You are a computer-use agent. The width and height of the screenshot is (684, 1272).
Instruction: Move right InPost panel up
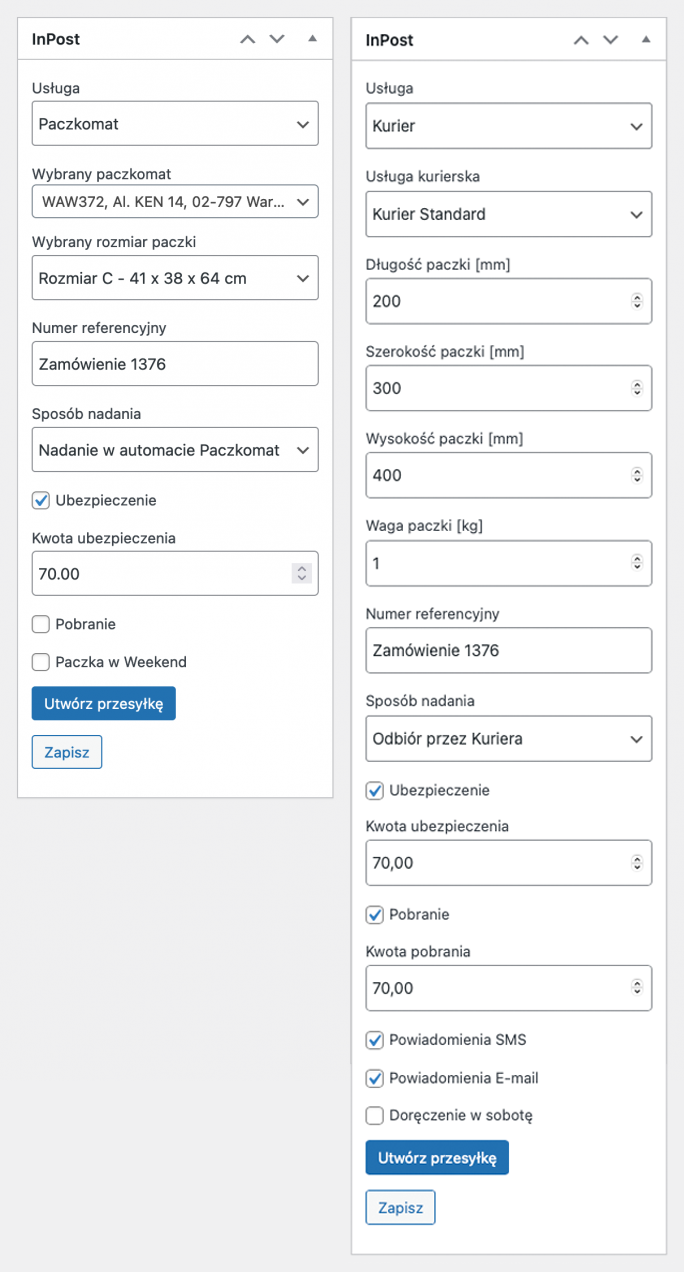581,40
